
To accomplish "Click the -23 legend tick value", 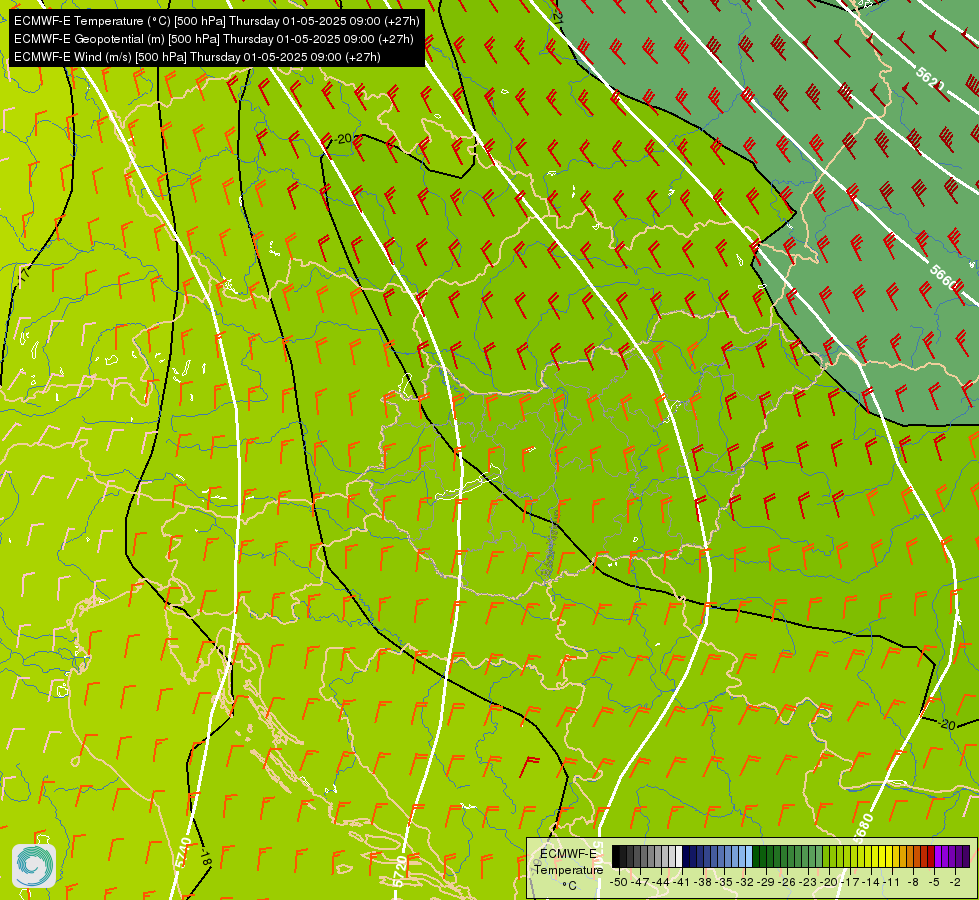I will coord(808,882).
